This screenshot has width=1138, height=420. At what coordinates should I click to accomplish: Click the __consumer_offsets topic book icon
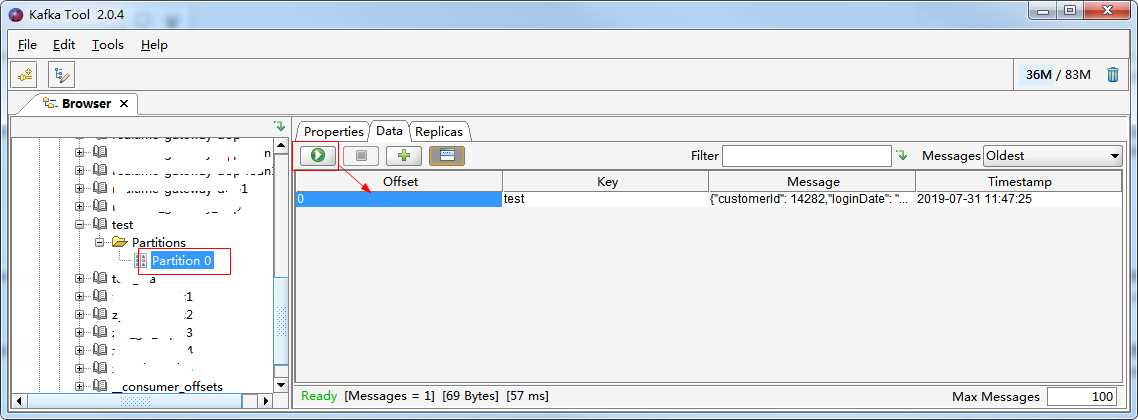pos(100,386)
